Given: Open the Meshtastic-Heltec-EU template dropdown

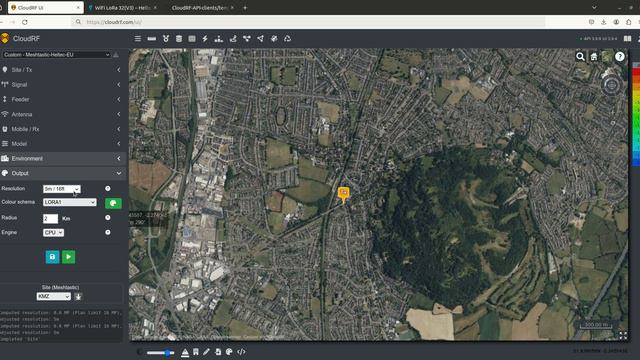Looking at the screenshot, I should click(x=56, y=55).
